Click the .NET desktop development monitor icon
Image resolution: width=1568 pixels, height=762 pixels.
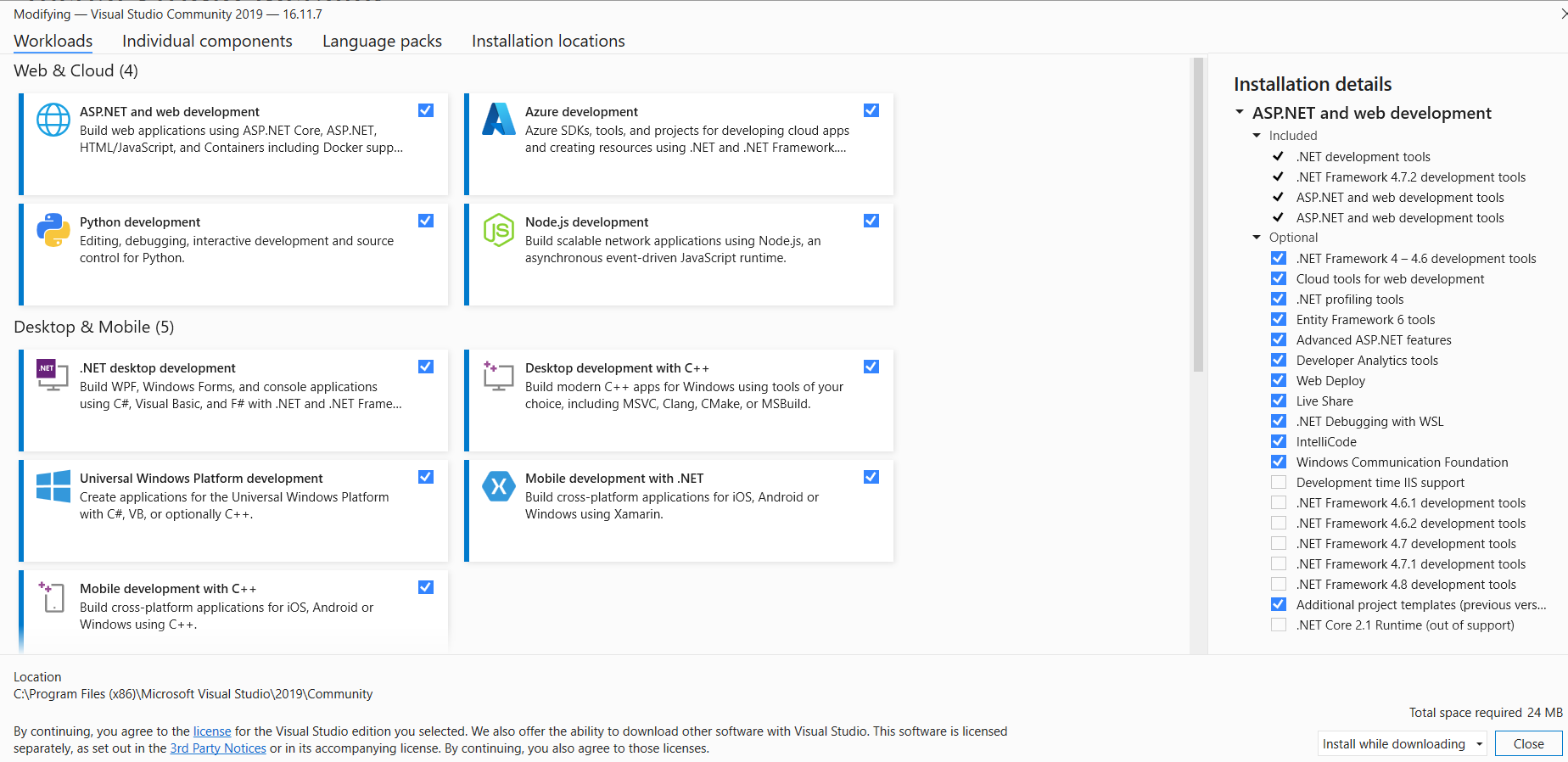point(53,375)
